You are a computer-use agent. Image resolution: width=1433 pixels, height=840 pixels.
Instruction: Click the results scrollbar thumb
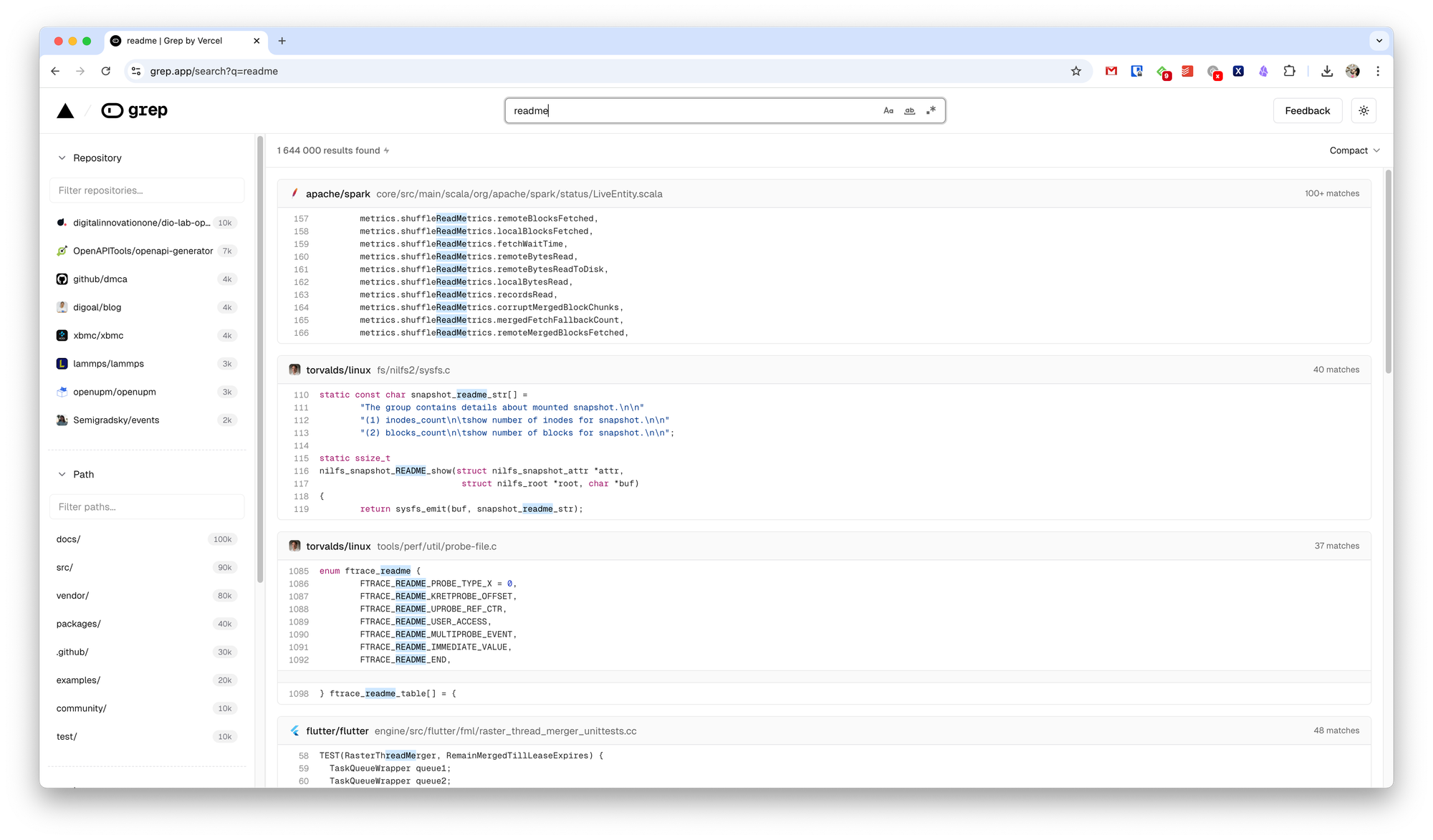pos(1388,272)
